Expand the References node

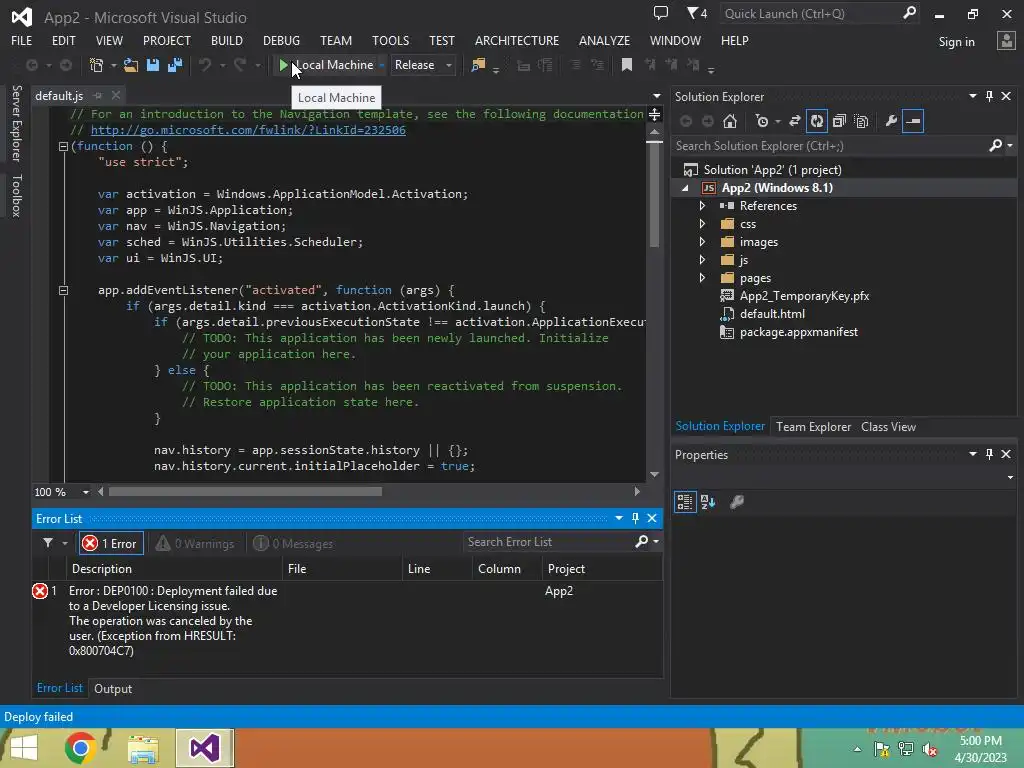(x=702, y=206)
